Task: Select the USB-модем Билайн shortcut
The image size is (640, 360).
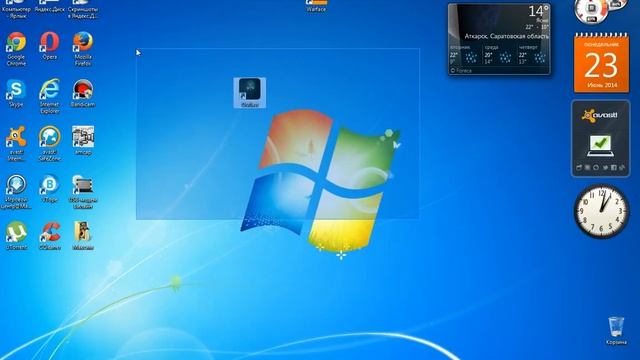Action: [x=83, y=192]
